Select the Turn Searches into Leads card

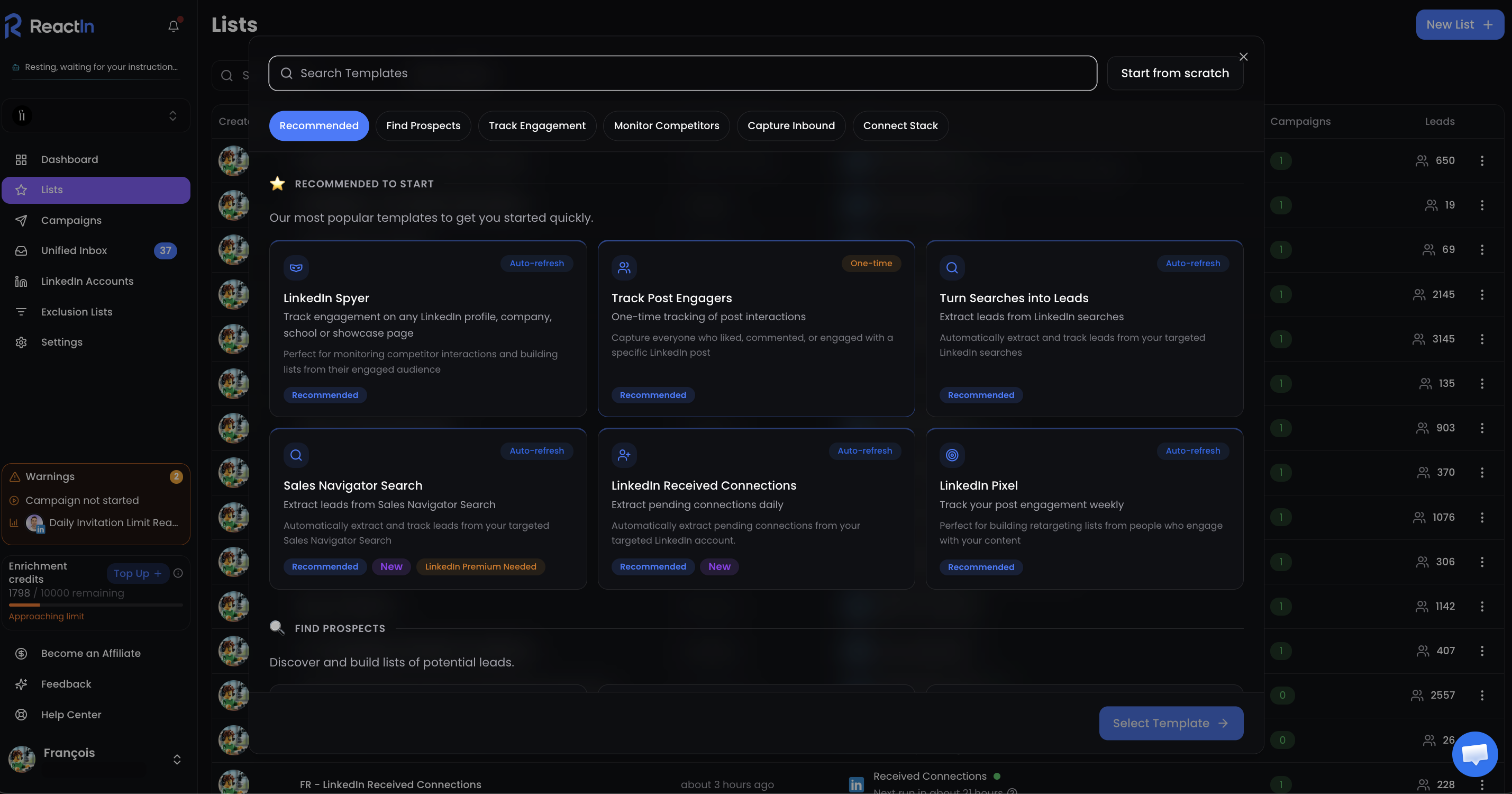click(x=1083, y=329)
